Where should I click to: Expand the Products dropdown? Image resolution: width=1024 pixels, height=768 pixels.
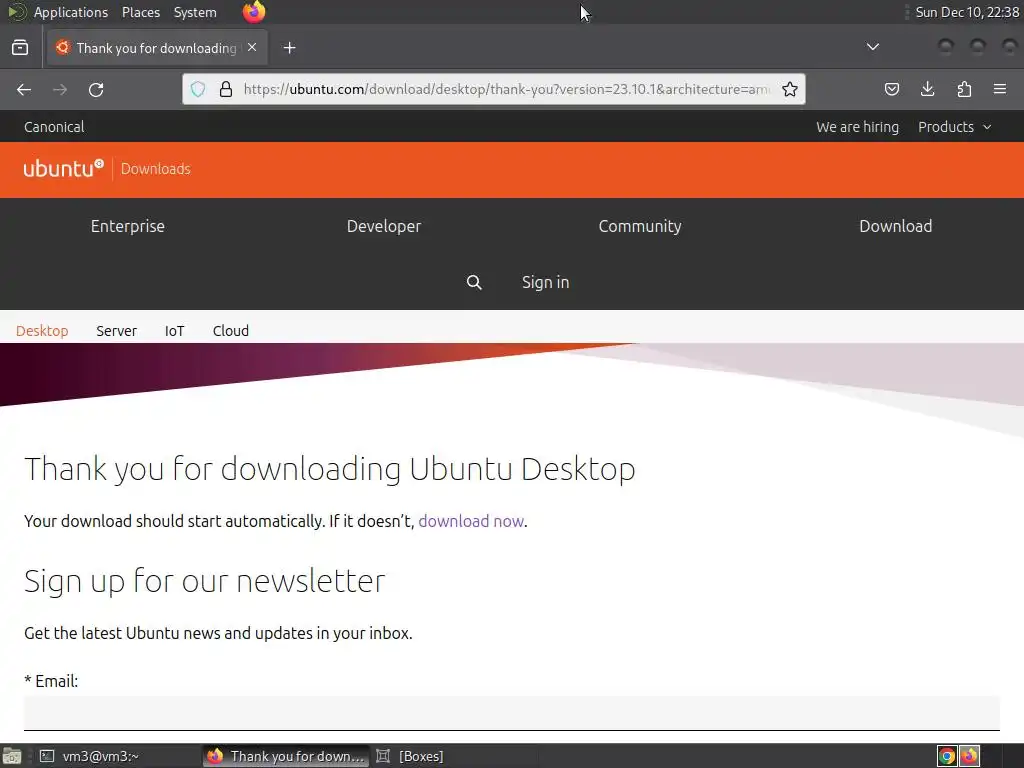pyautogui.click(x=954, y=127)
